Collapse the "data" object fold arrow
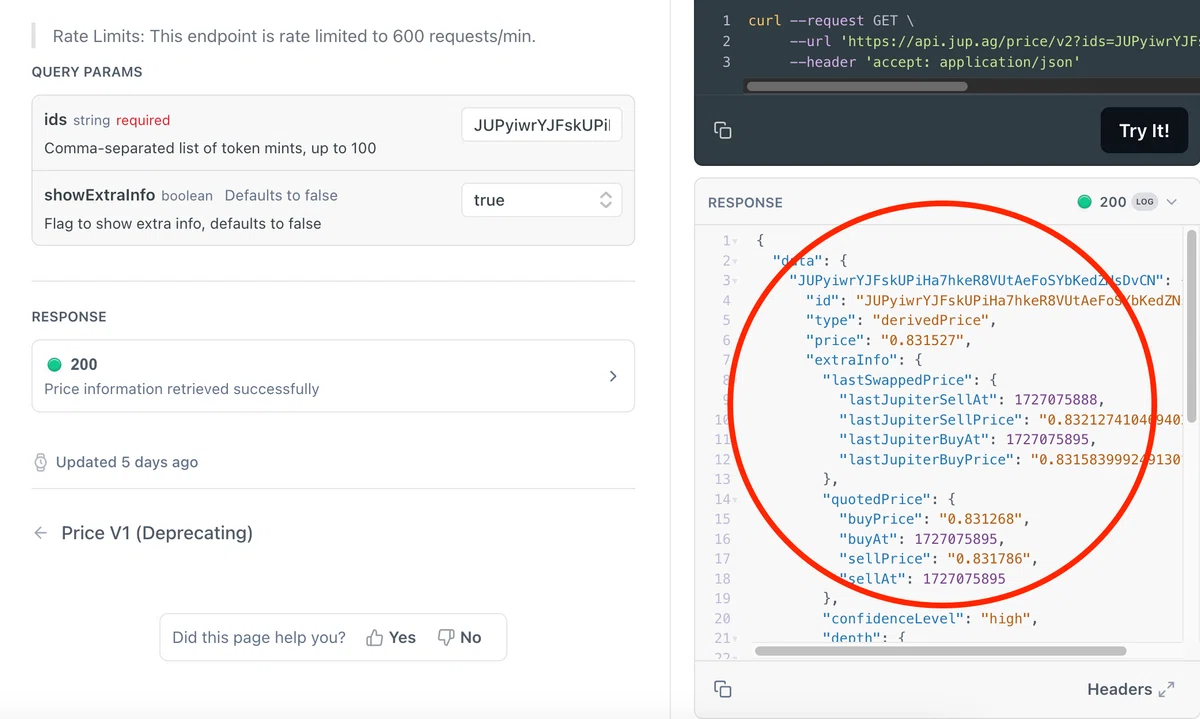 (x=735, y=261)
